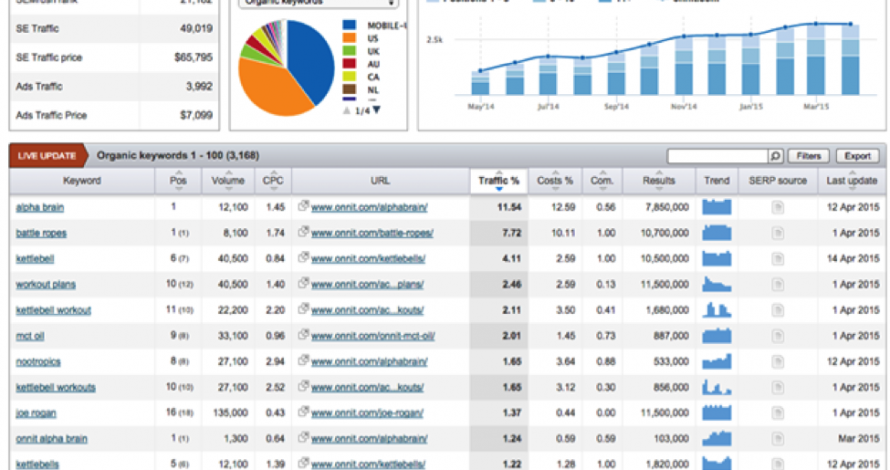
Task: Open trend chart for workout plans keyword
Action: click(x=716, y=284)
